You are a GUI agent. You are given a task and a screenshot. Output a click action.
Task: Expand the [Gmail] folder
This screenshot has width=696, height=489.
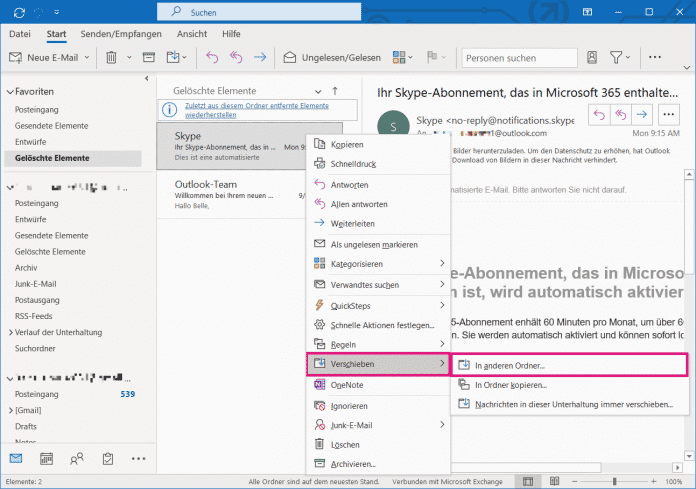[11, 410]
